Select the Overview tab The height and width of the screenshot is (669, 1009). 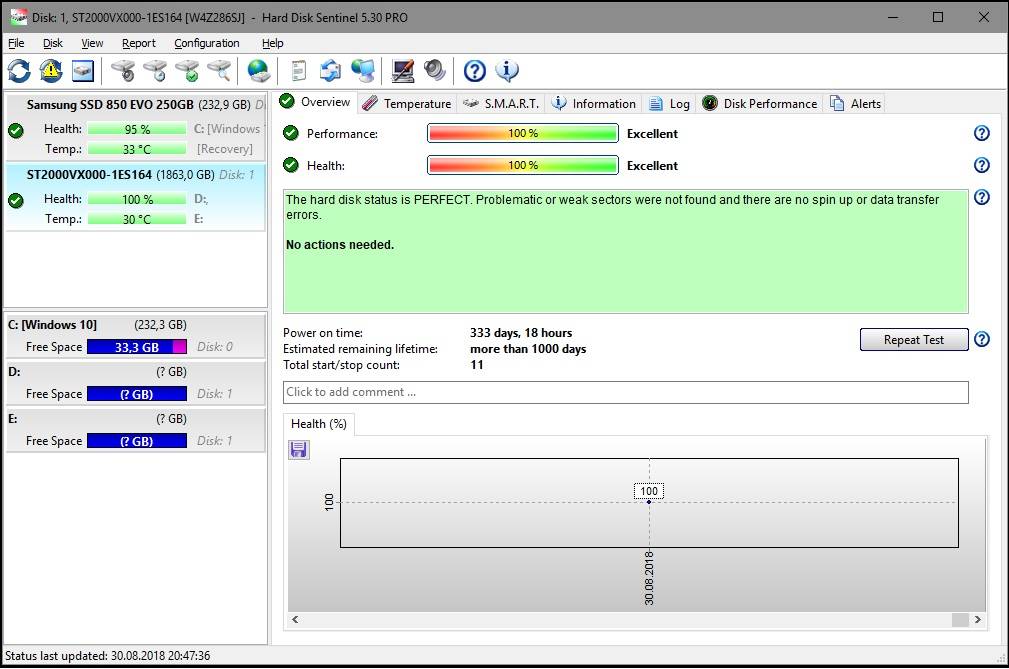315,102
